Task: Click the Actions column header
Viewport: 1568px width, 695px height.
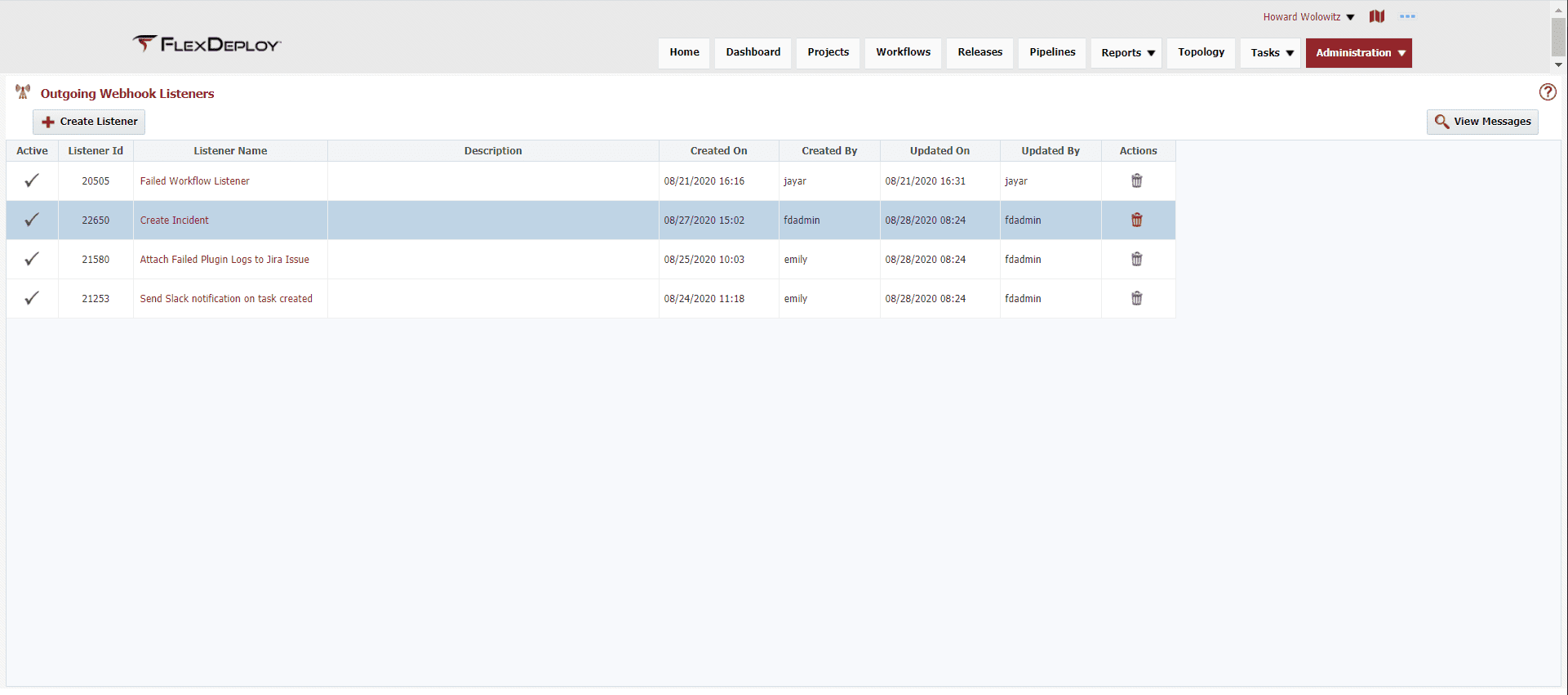Action: point(1139,151)
